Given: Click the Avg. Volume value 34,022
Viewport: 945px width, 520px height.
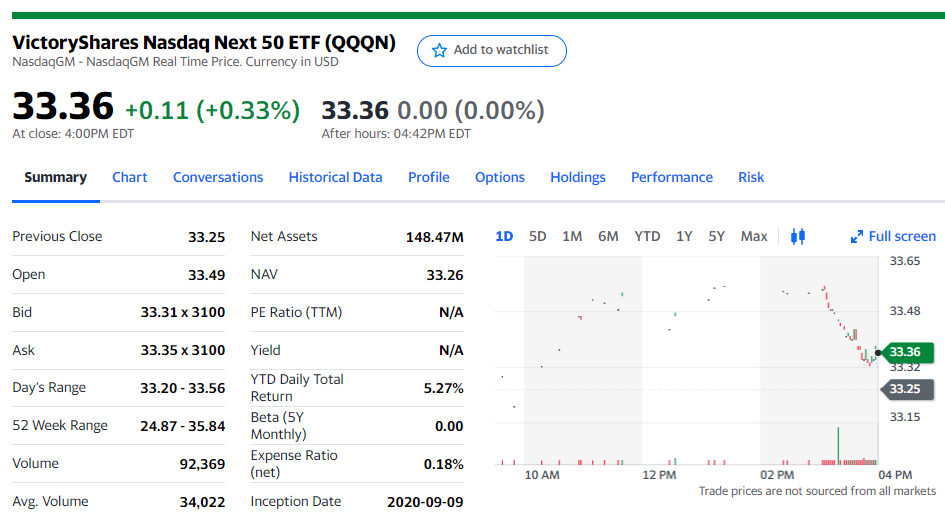Looking at the screenshot, I should click(202, 502).
